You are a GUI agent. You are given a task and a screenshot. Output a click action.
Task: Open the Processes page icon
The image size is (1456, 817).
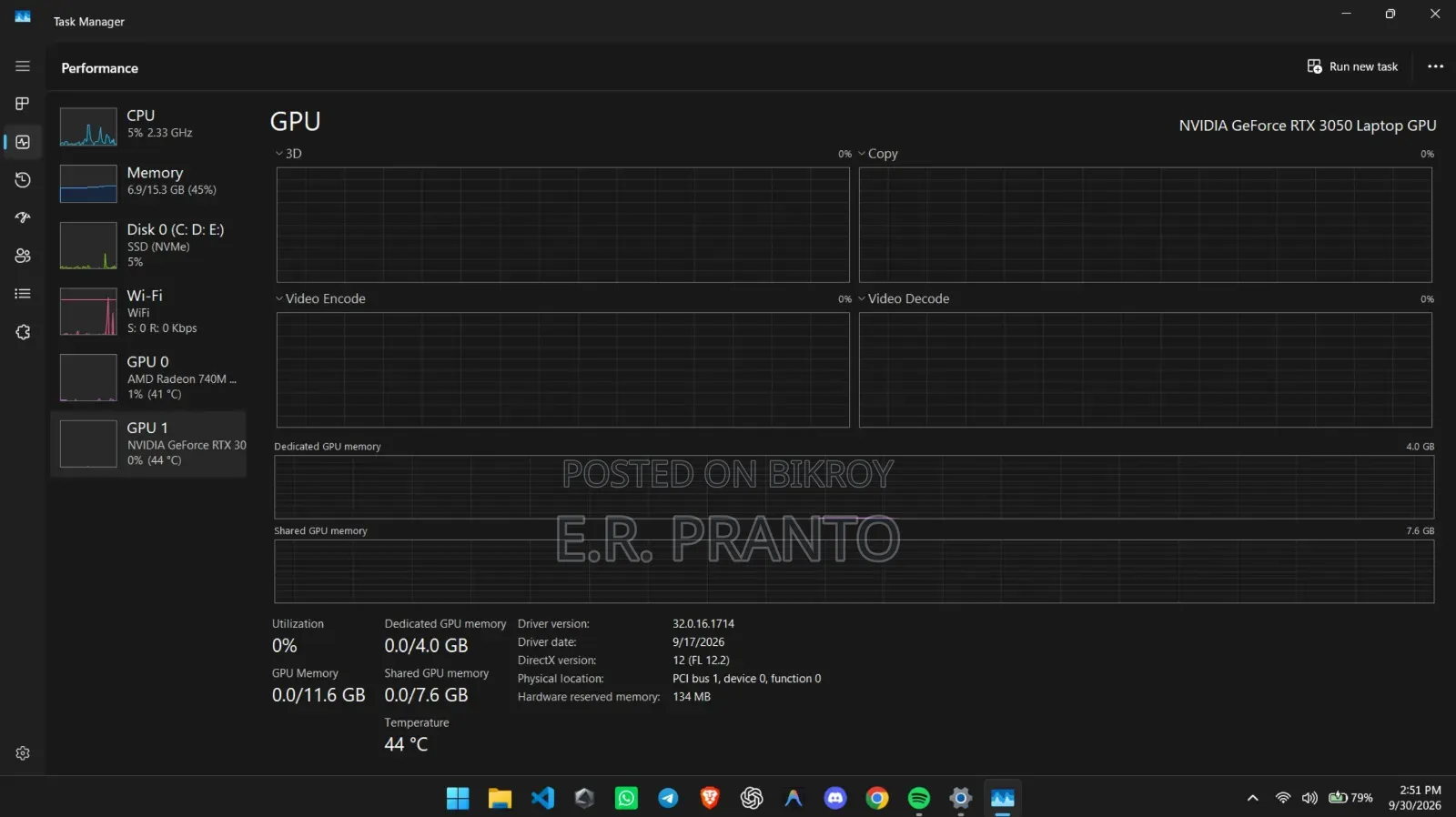click(x=23, y=104)
